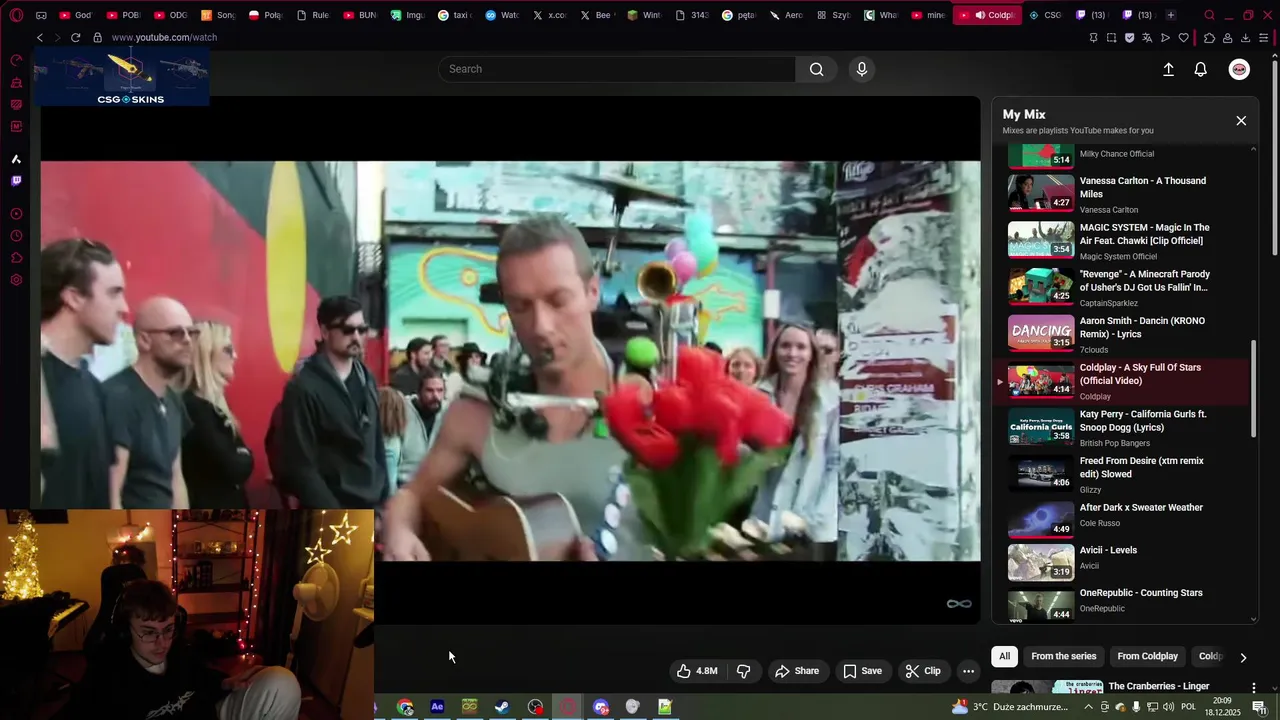Image resolution: width=1280 pixels, height=720 pixels.
Task: Toggle playlist loop on the video player
Action: 959,603
